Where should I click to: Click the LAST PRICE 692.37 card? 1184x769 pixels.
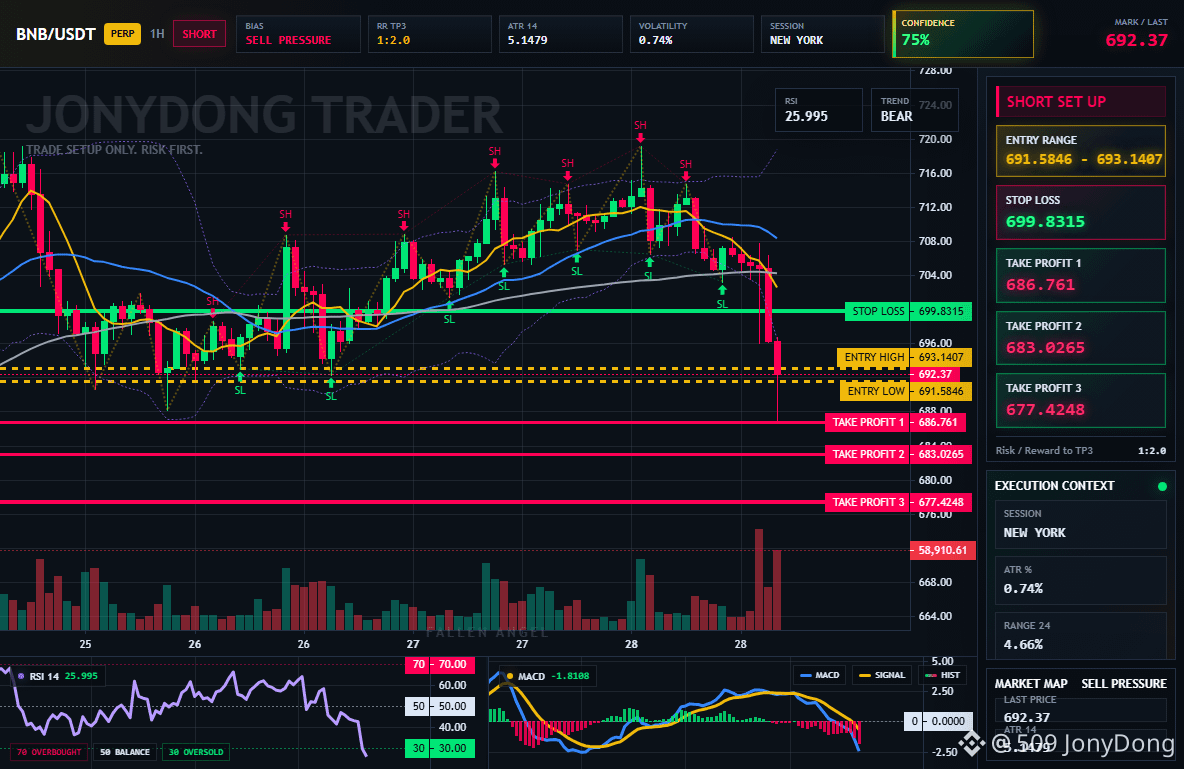tap(1081, 709)
